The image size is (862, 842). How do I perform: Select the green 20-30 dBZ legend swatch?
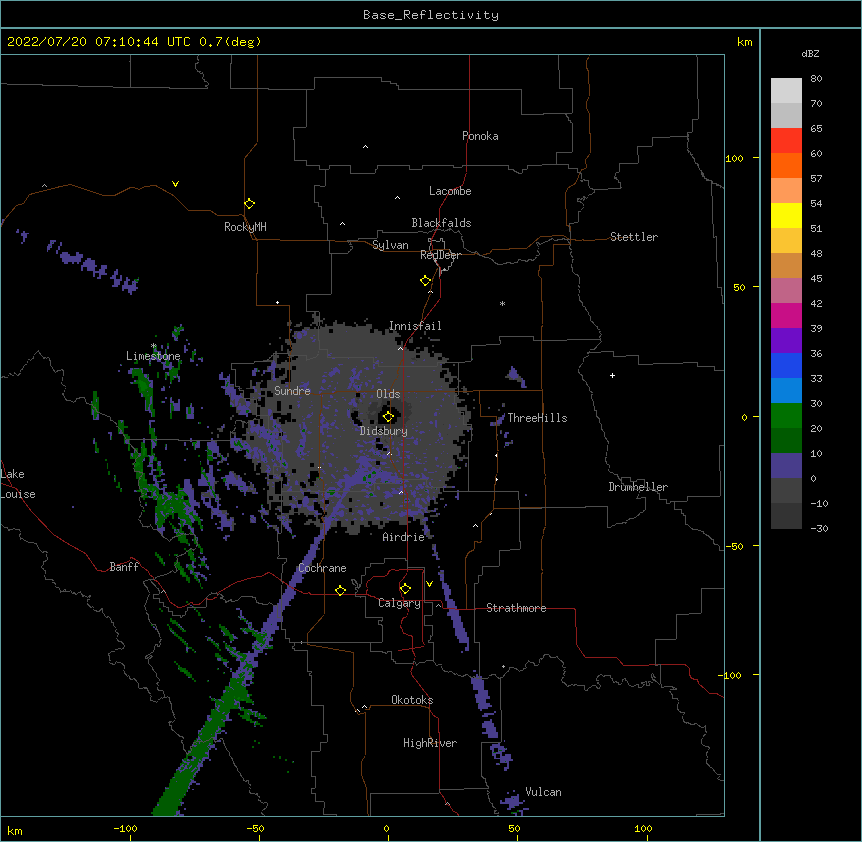[x=786, y=416]
